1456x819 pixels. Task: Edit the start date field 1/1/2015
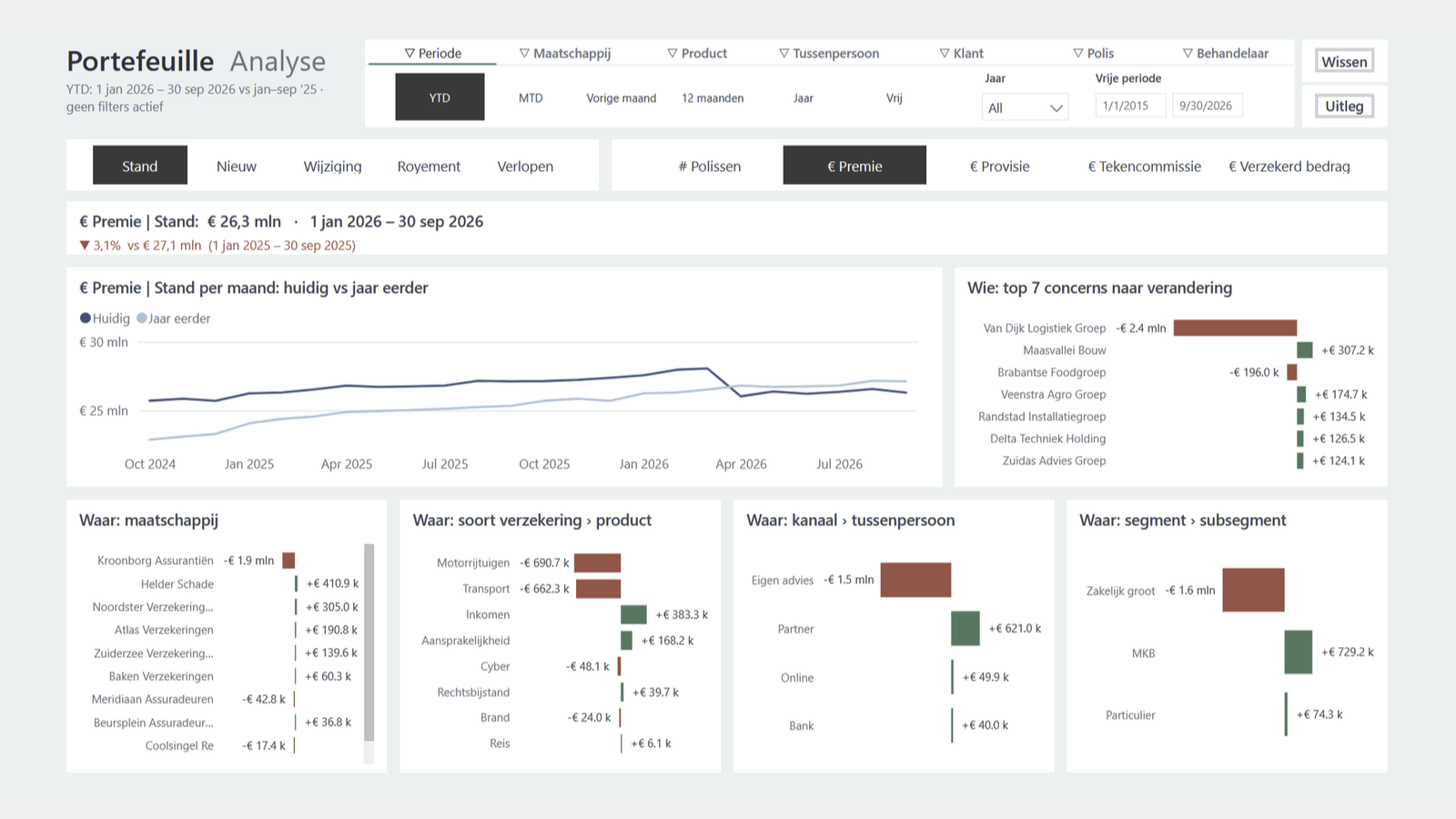click(1131, 106)
